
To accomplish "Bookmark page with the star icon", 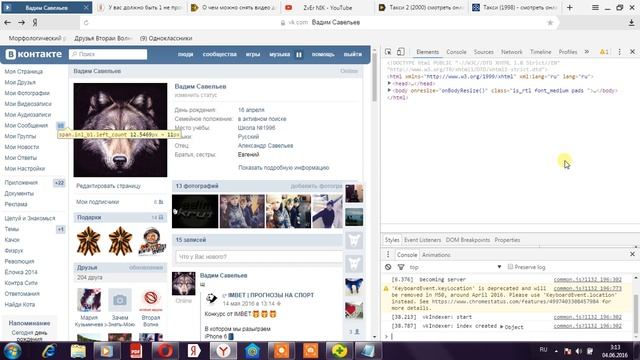I will pos(550,23).
